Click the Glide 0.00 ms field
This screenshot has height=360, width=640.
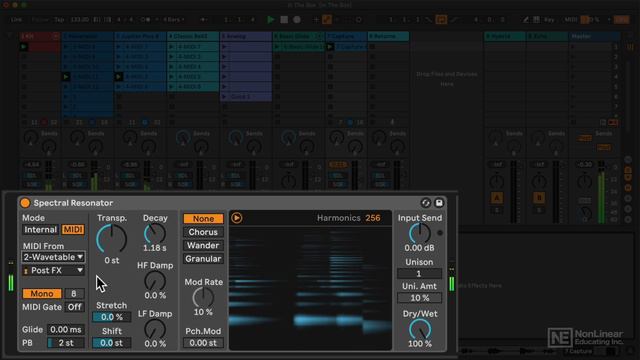click(66, 329)
